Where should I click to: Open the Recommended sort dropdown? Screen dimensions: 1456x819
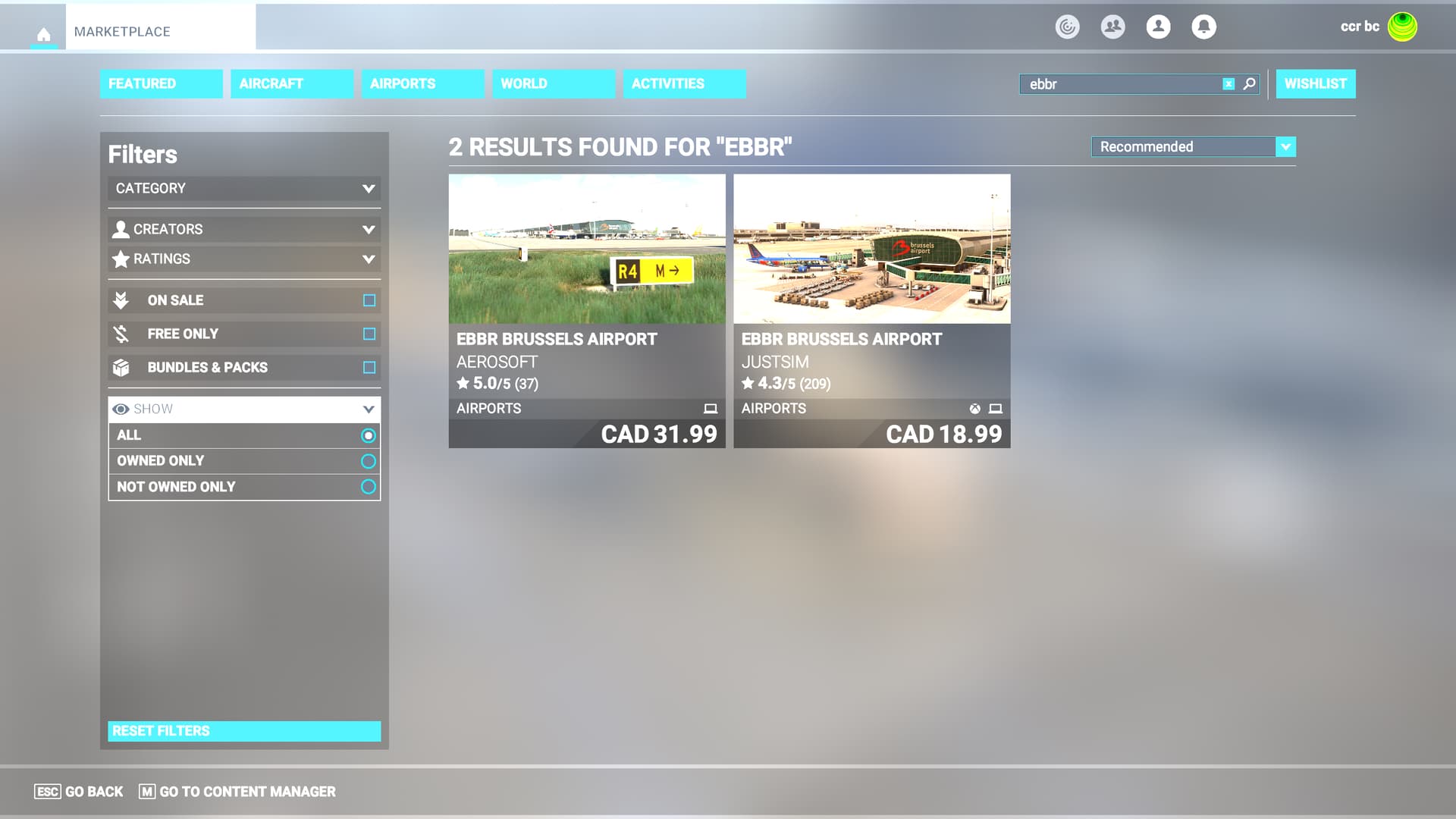(1193, 146)
